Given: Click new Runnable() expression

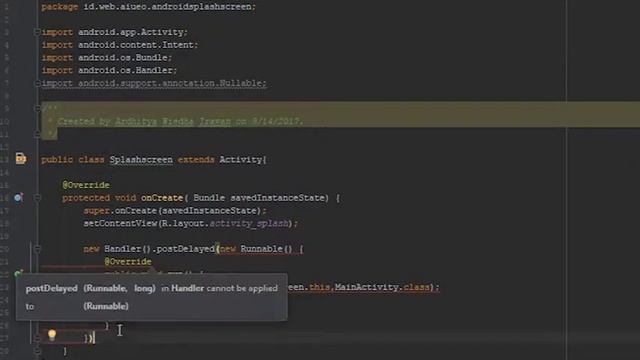Looking at the screenshot, I should click(x=256, y=249).
